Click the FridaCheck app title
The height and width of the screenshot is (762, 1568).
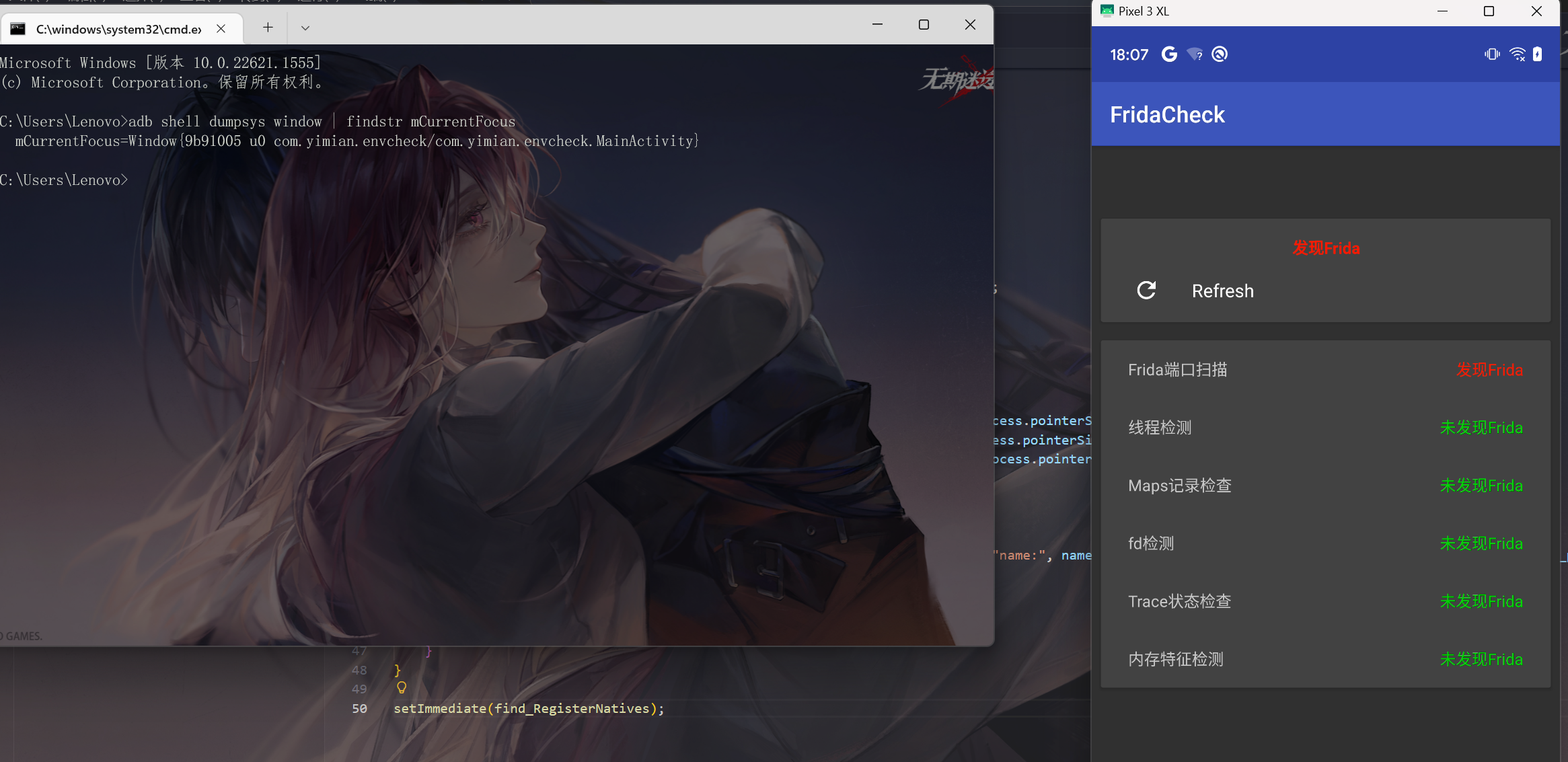pyautogui.click(x=1167, y=115)
